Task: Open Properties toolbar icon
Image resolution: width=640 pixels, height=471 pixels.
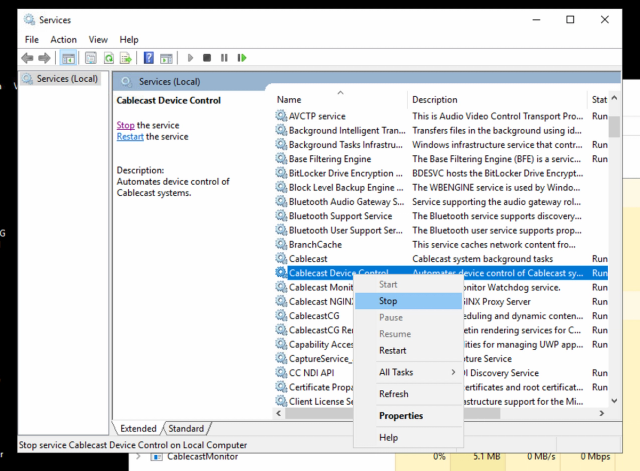Action: pyautogui.click(x=91, y=58)
